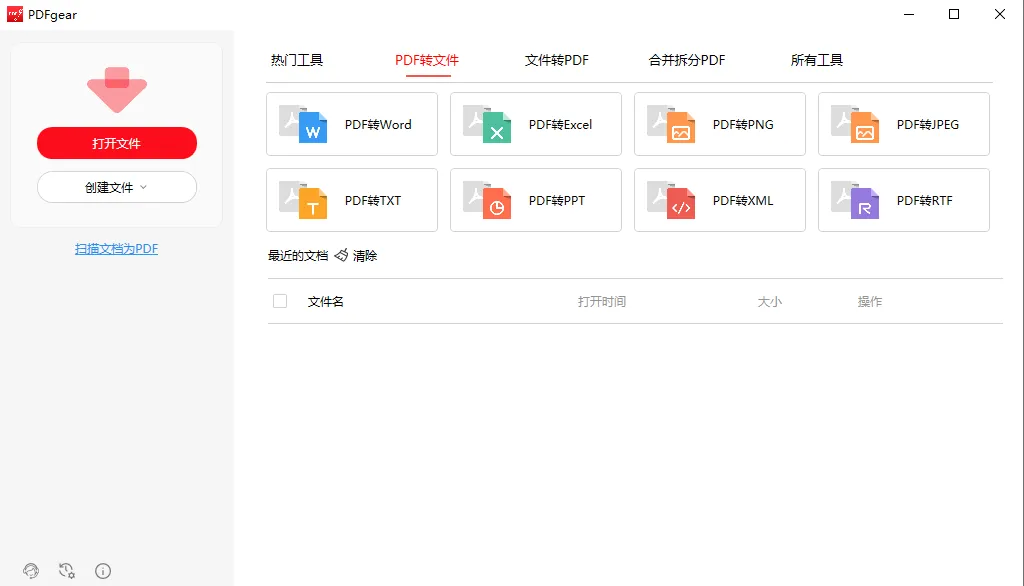The image size is (1024, 586).
Task: Open the PDF转JPEG converter
Action: coord(904,124)
